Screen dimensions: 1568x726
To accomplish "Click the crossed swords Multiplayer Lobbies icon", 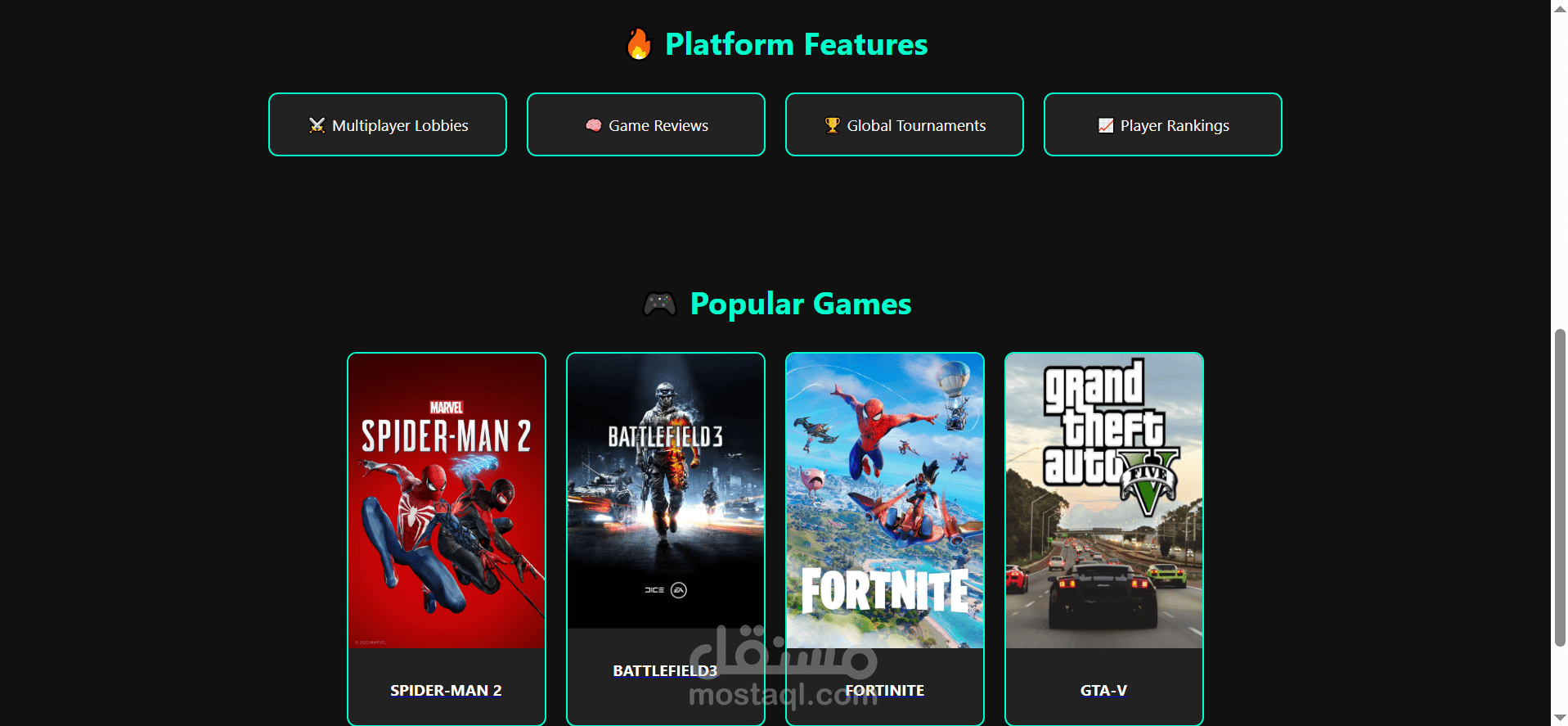I will (317, 125).
